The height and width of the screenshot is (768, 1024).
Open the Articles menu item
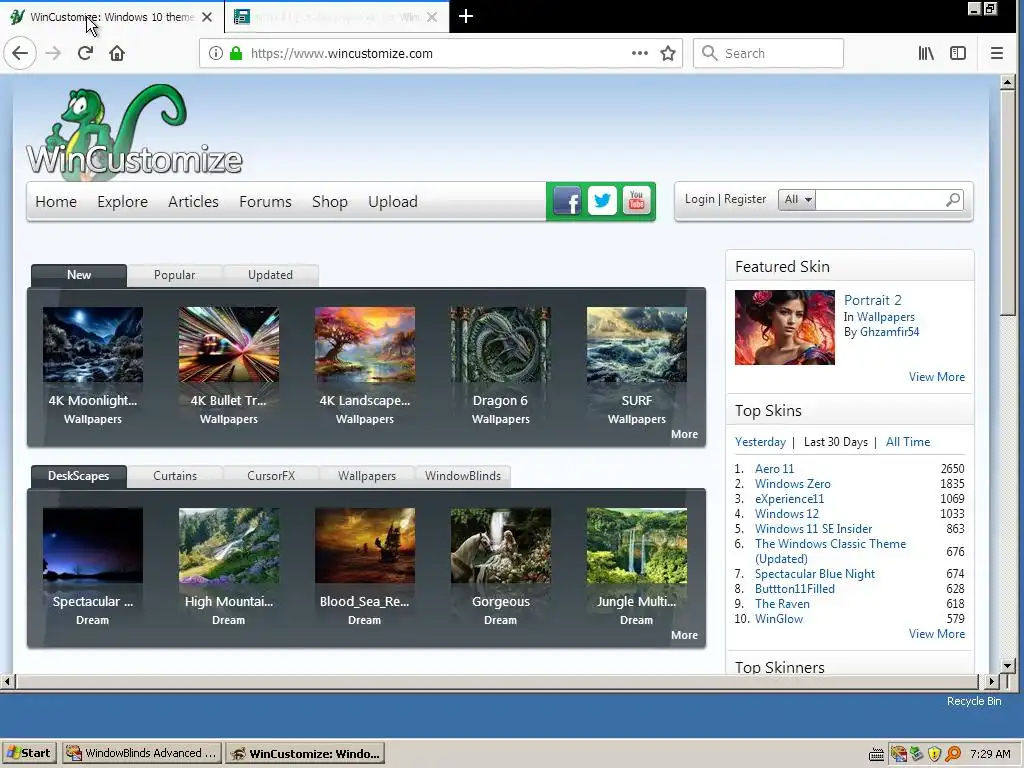(193, 202)
